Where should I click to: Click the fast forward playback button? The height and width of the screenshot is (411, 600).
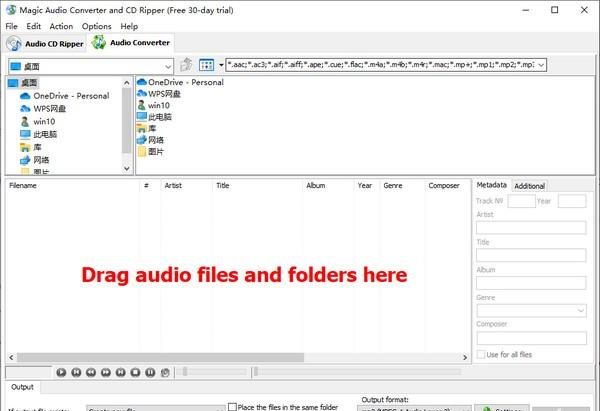[106, 372]
